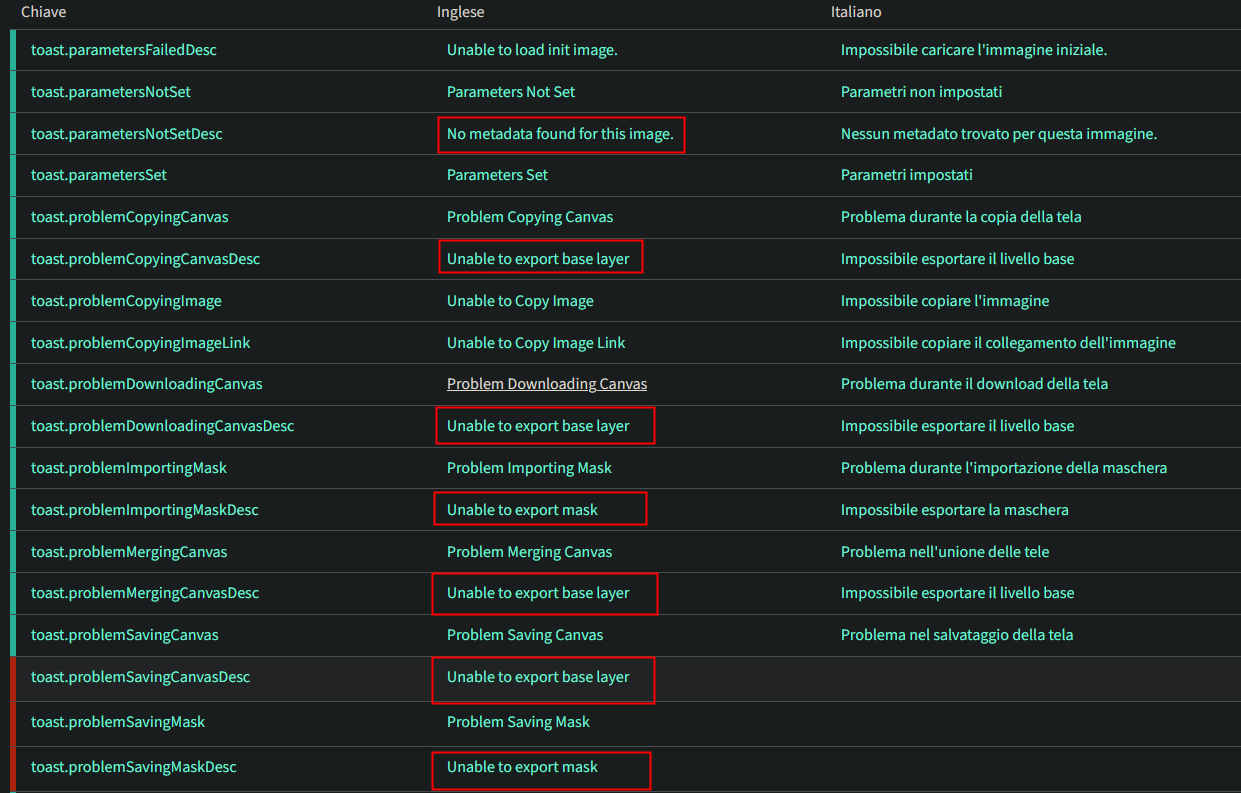1241x793 pixels.
Task: Click the "Inglese" column header
Action: click(x=460, y=12)
